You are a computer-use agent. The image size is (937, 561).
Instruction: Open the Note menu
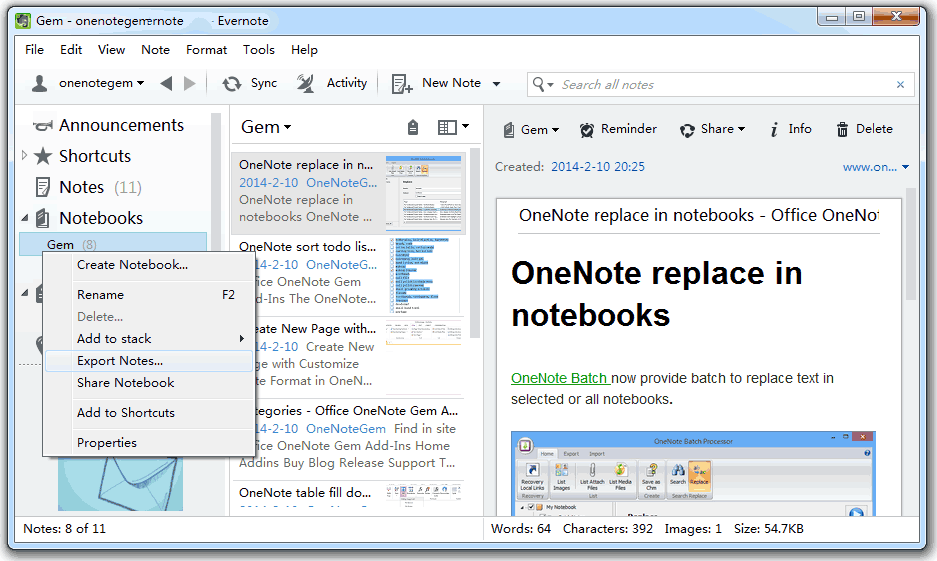[x=155, y=50]
